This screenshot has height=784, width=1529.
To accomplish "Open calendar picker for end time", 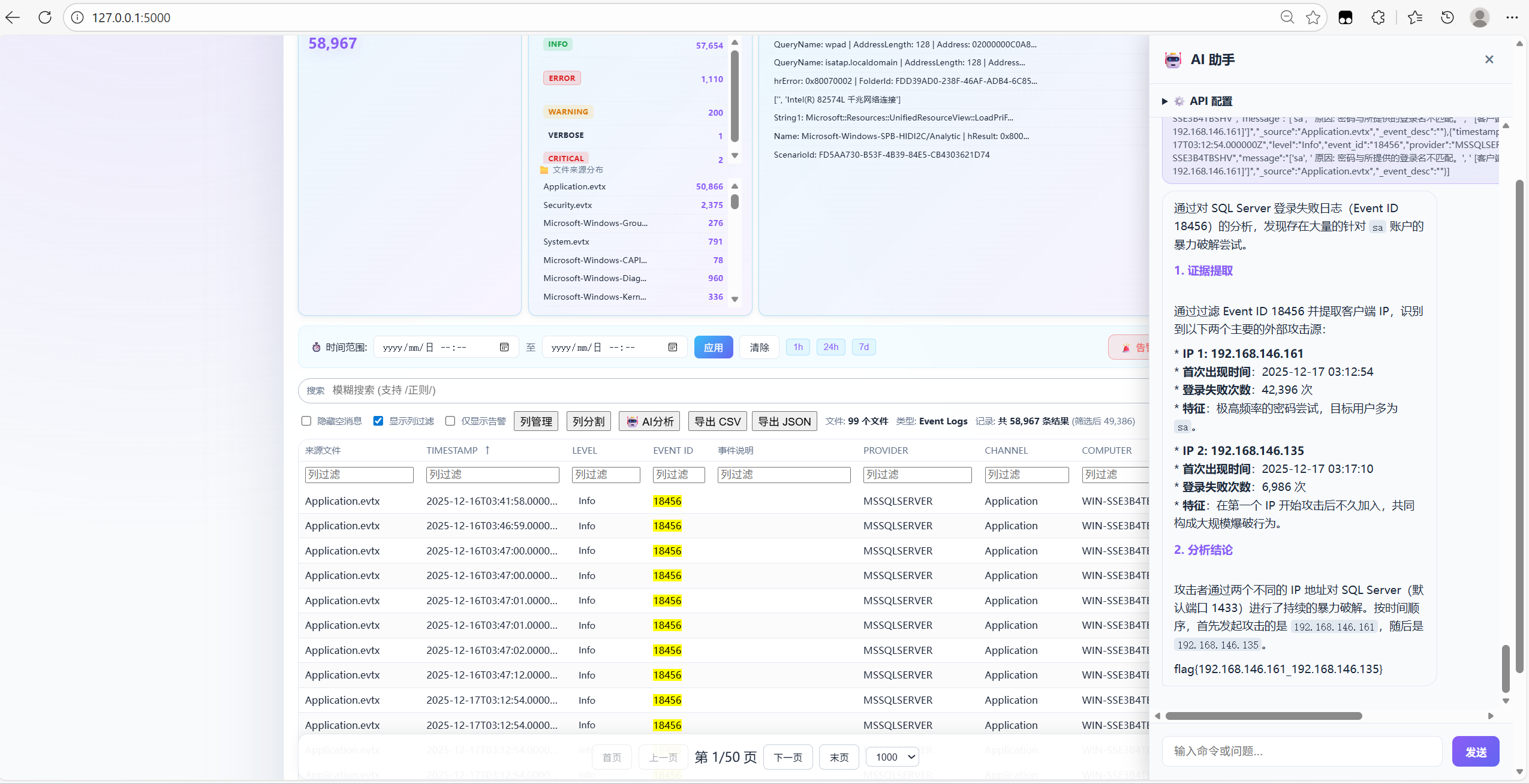I will pos(673,347).
